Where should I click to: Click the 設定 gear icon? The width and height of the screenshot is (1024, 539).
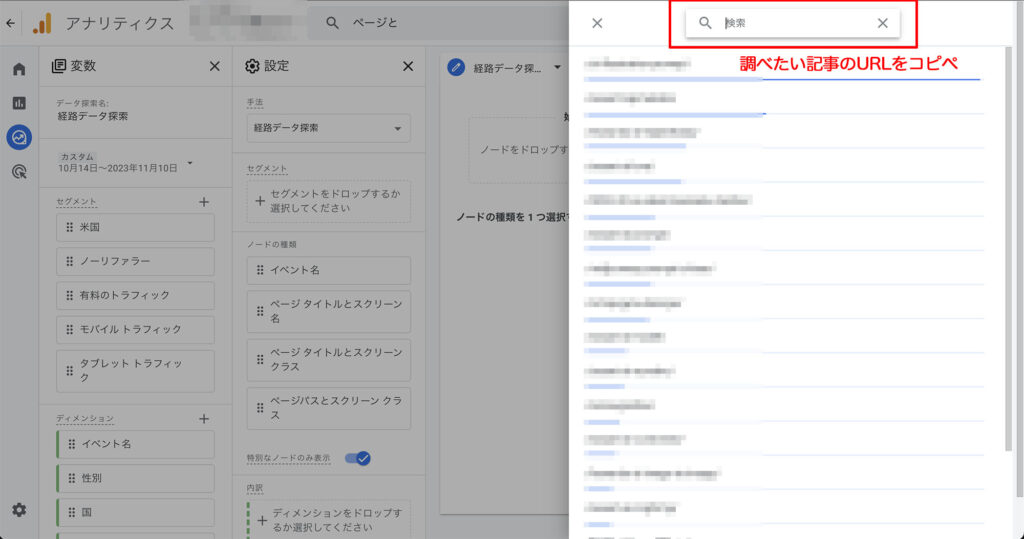252,66
